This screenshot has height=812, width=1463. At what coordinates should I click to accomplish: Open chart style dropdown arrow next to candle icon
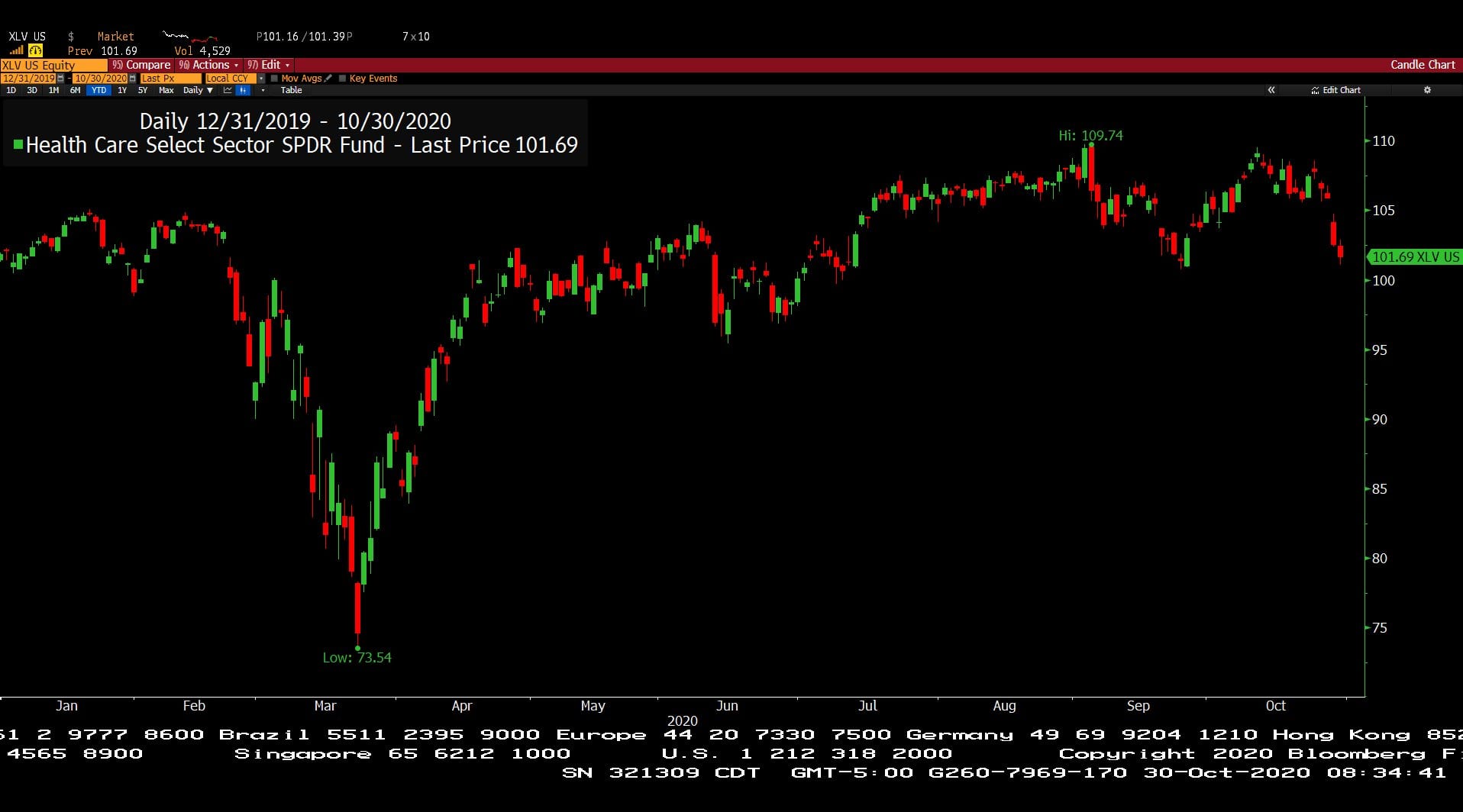tap(263, 90)
